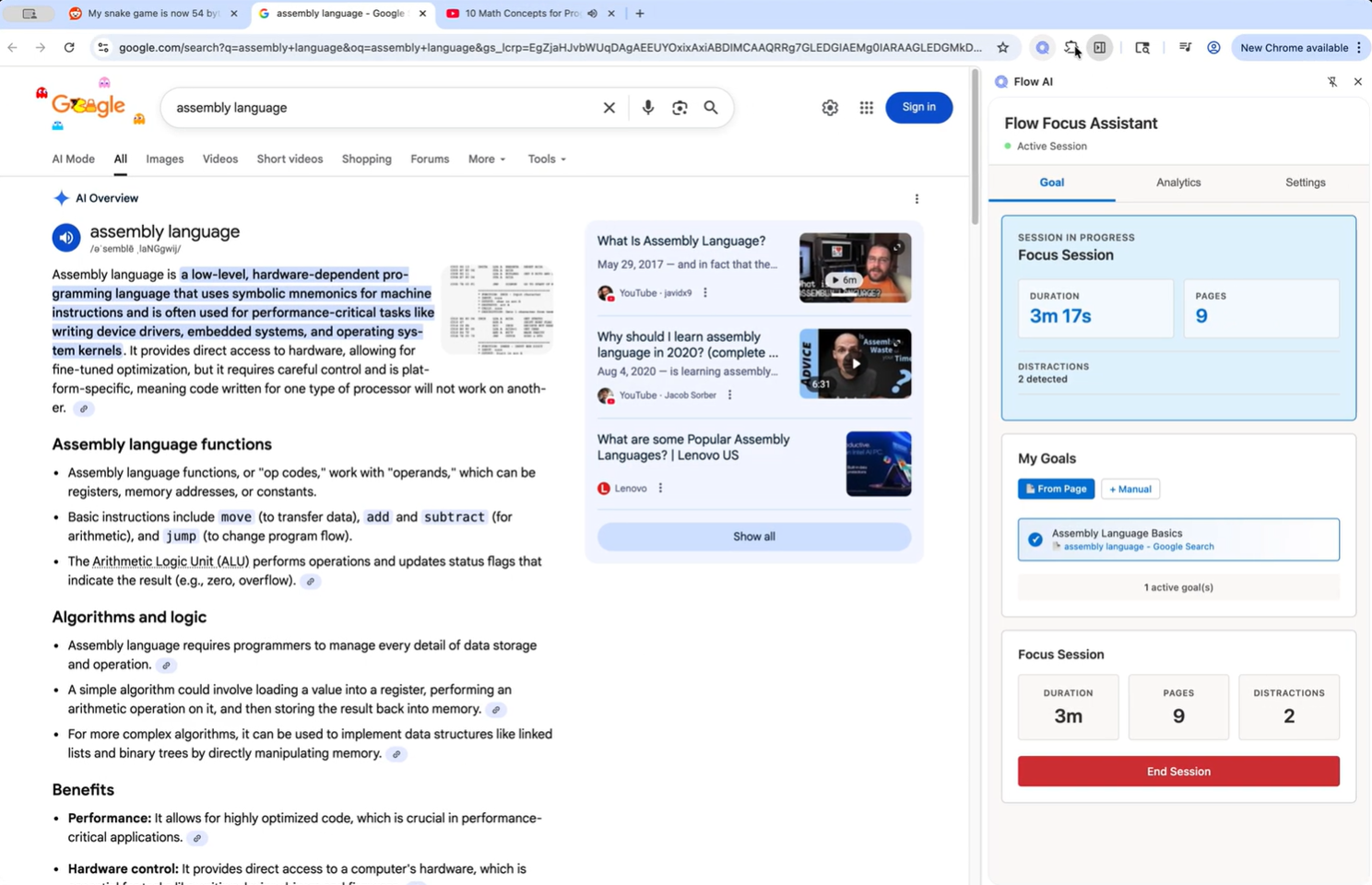Search by image with Google Lens icon
The height and width of the screenshot is (885, 1372).
click(680, 108)
